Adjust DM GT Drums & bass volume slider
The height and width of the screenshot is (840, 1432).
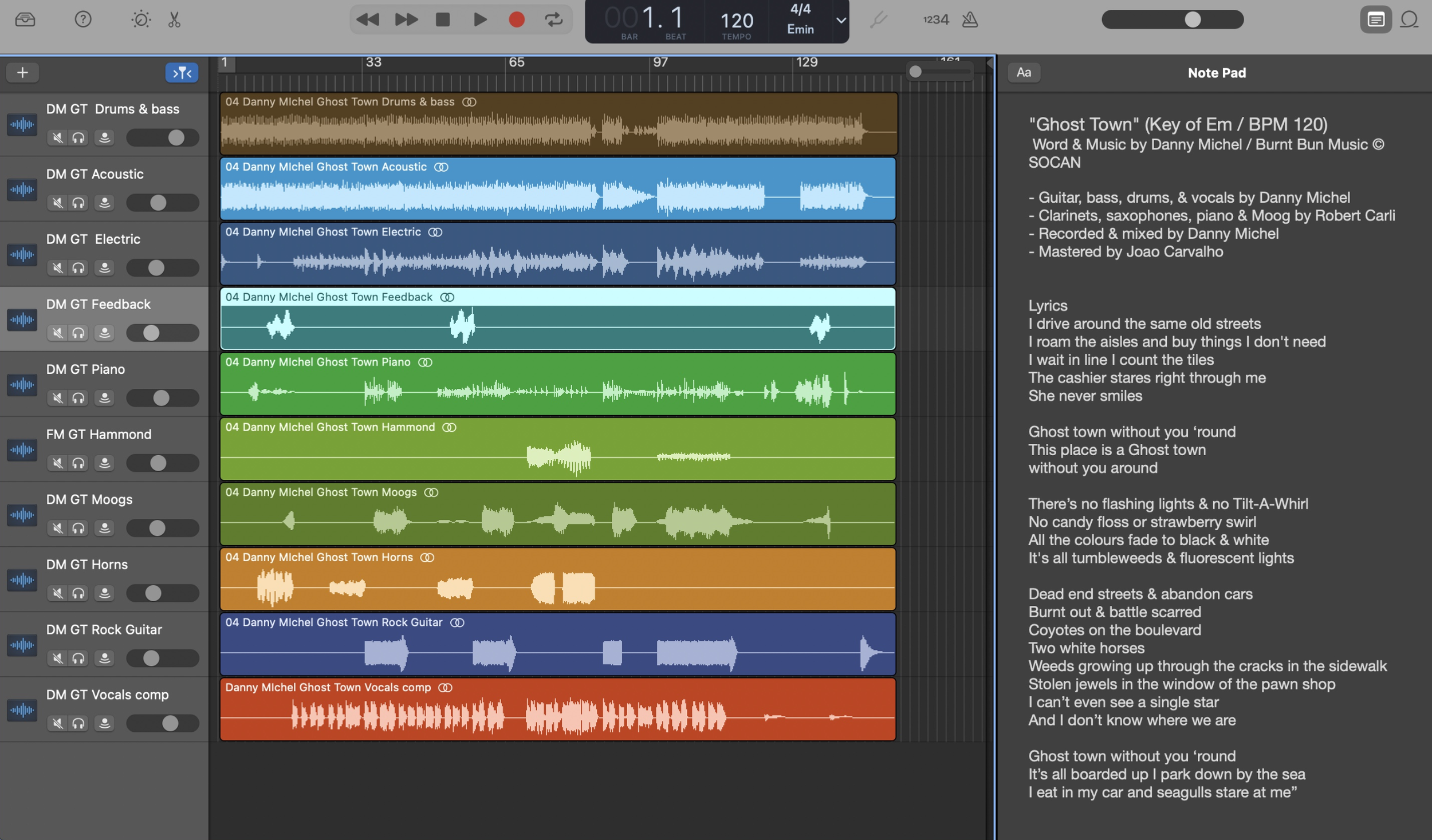point(163,137)
